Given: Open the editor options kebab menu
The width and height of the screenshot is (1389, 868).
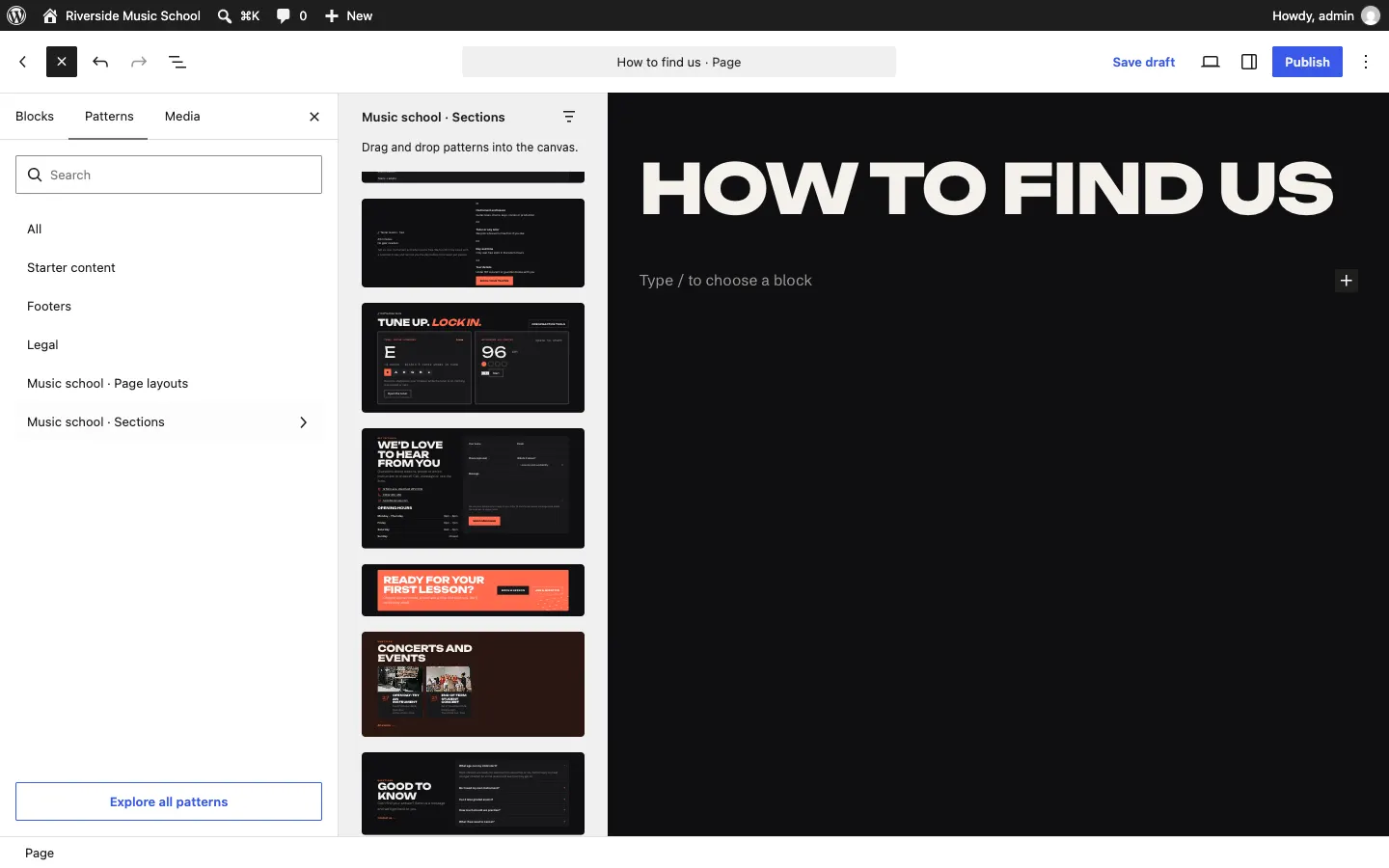Looking at the screenshot, I should click(1366, 62).
